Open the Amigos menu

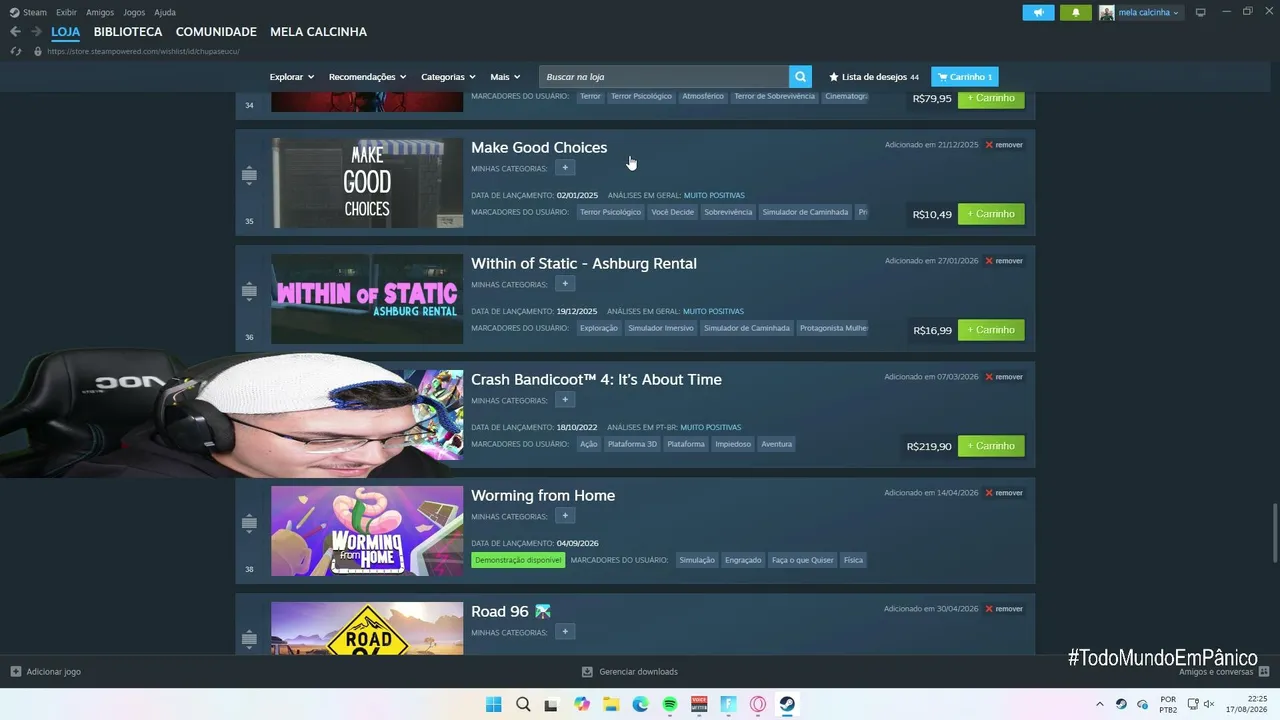point(100,12)
